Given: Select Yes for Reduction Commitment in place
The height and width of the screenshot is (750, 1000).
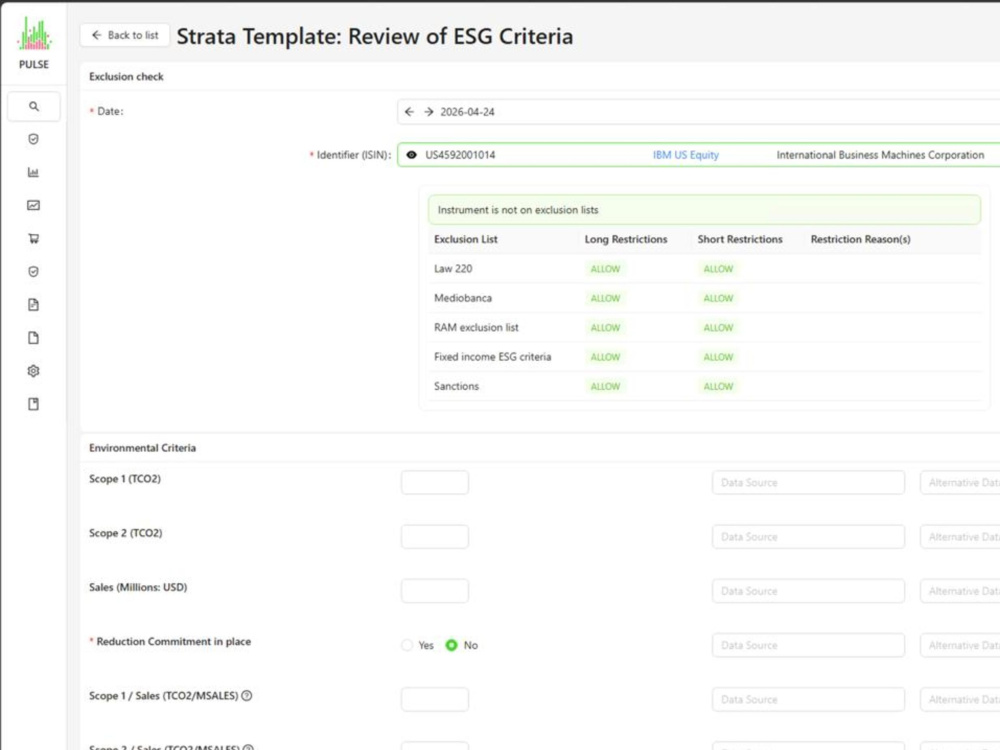Looking at the screenshot, I should pyautogui.click(x=407, y=645).
